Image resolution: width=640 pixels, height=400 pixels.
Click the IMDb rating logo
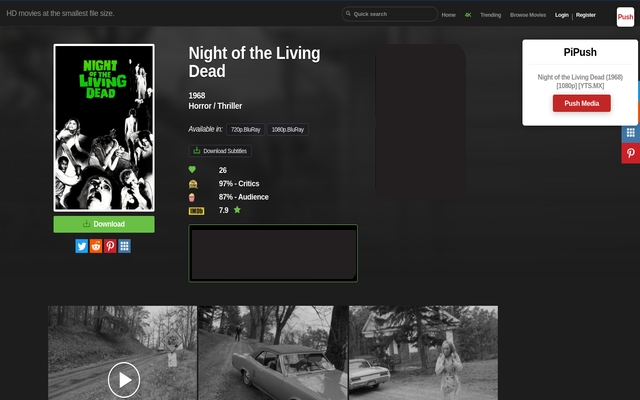[x=196, y=211]
